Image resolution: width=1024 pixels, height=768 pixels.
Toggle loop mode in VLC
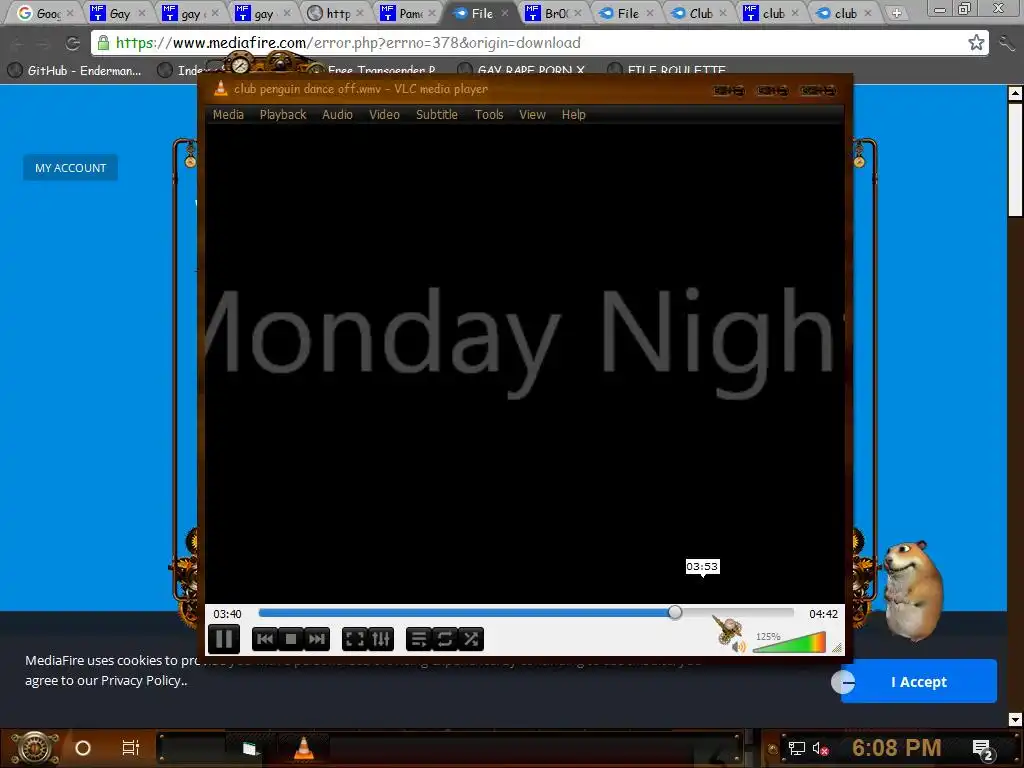445,639
